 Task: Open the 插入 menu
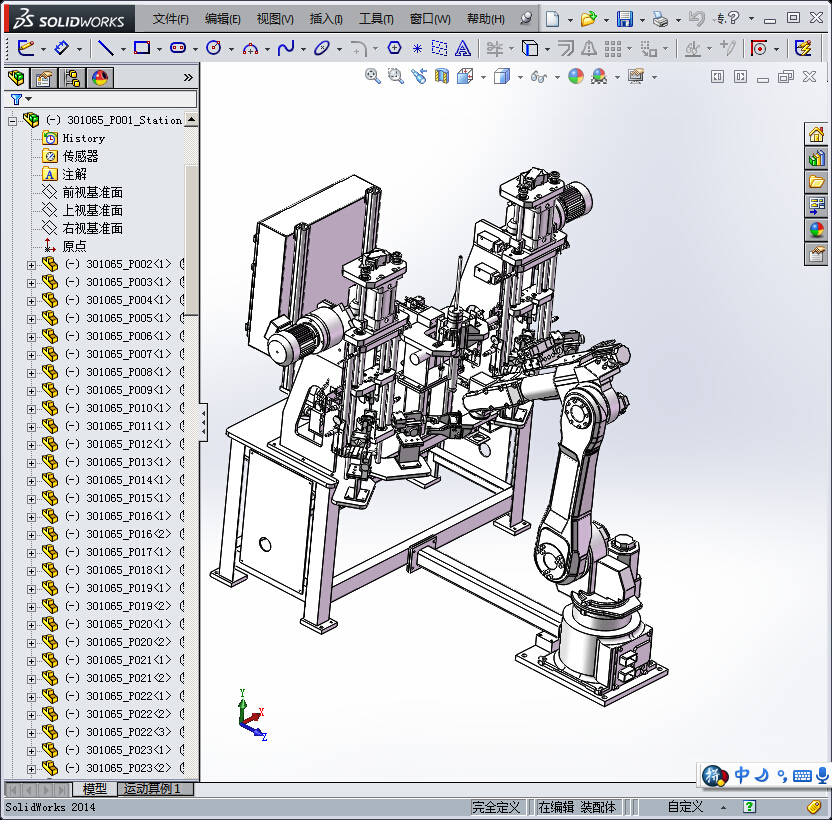pos(326,19)
